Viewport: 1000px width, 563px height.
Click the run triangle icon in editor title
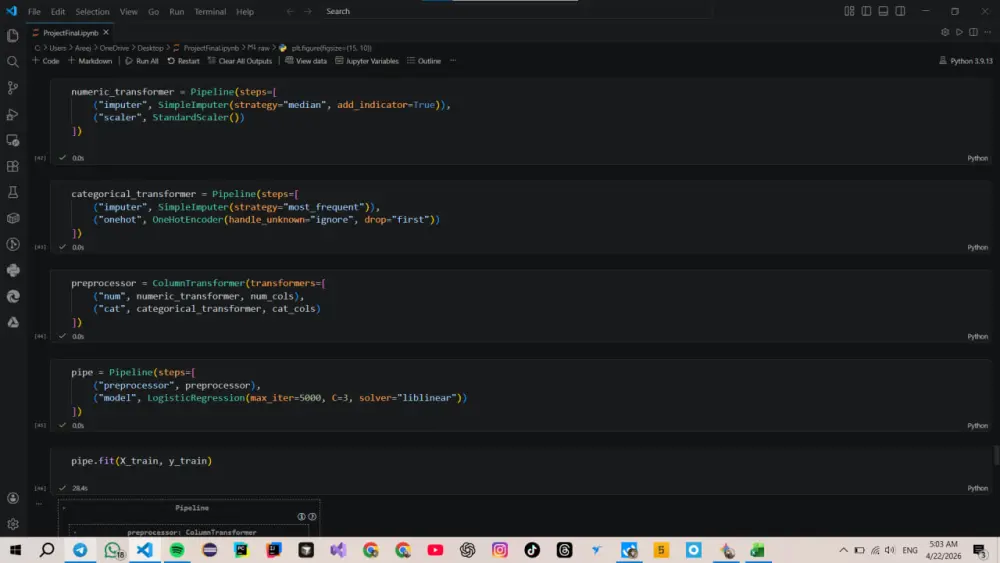click(x=959, y=32)
